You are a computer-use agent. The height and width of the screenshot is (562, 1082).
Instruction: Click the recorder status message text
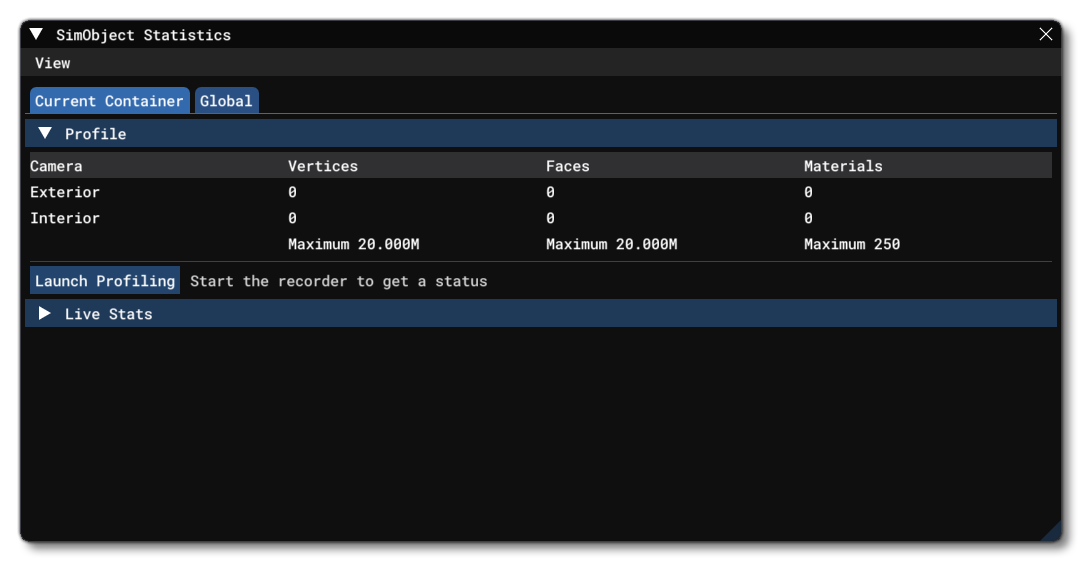pos(339,281)
